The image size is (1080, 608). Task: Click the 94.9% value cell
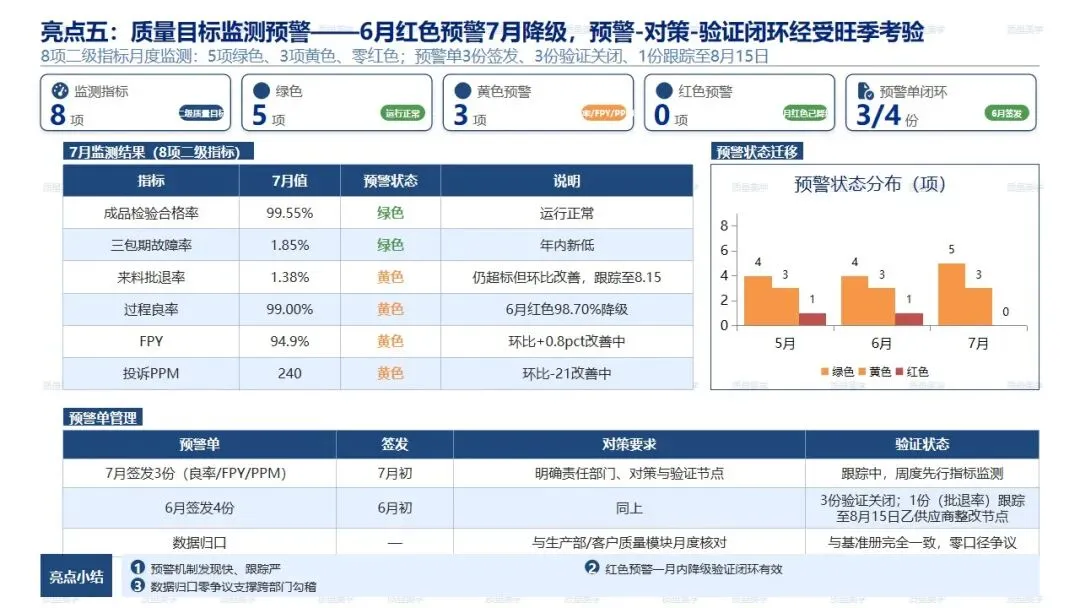[289, 341]
